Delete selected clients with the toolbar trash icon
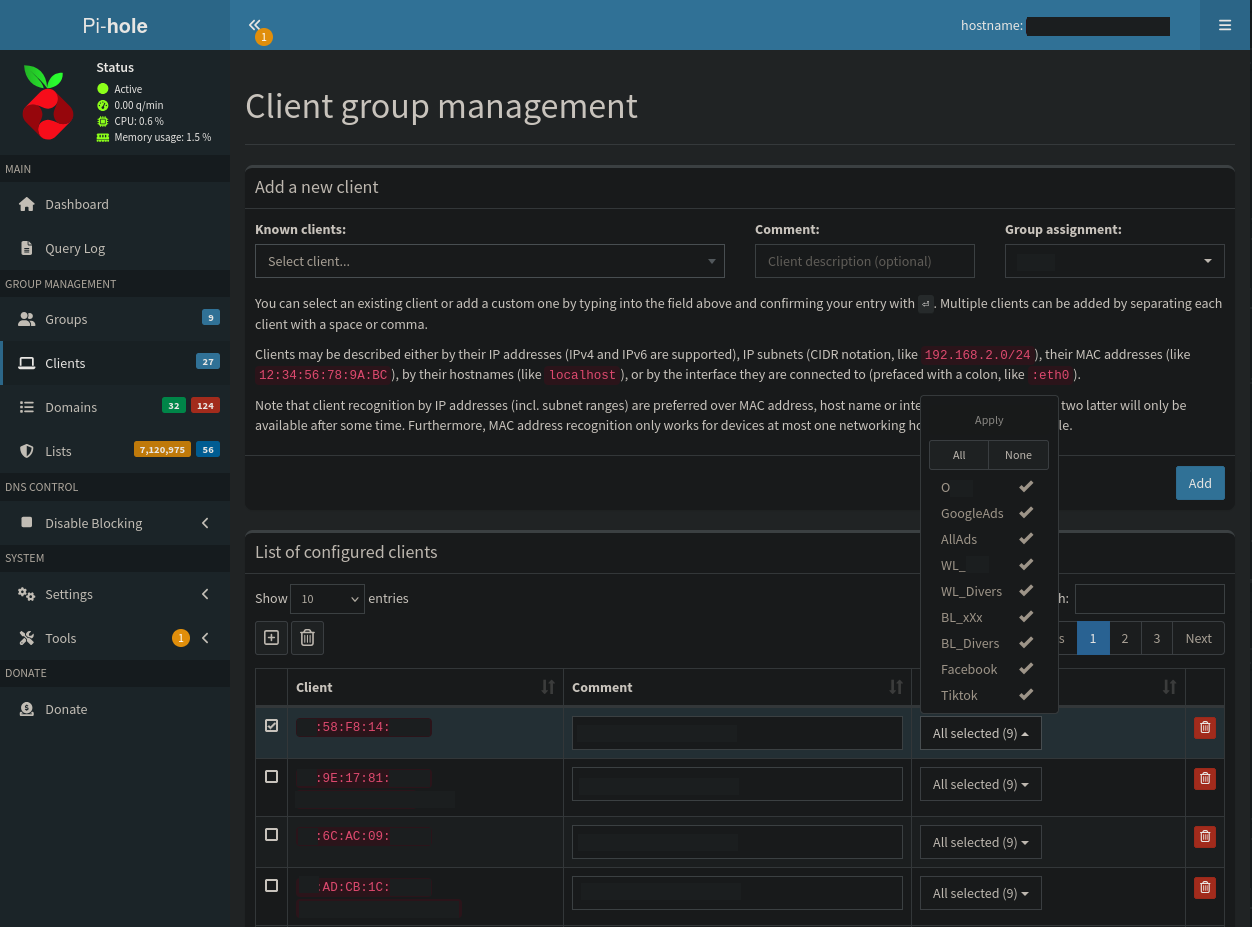This screenshot has width=1252, height=927. (x=307, y=637)
